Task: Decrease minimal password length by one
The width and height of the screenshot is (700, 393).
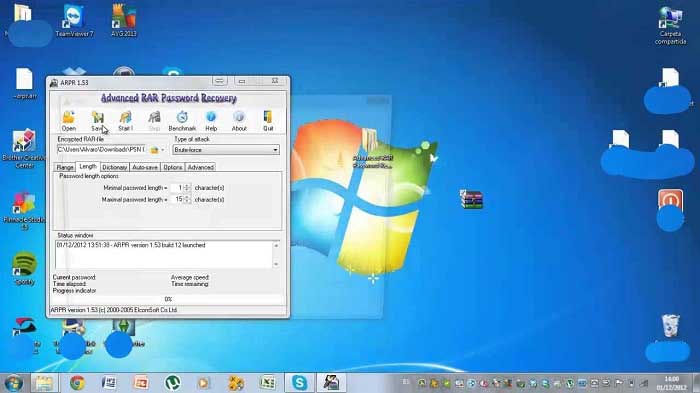Action: point(187,190)
